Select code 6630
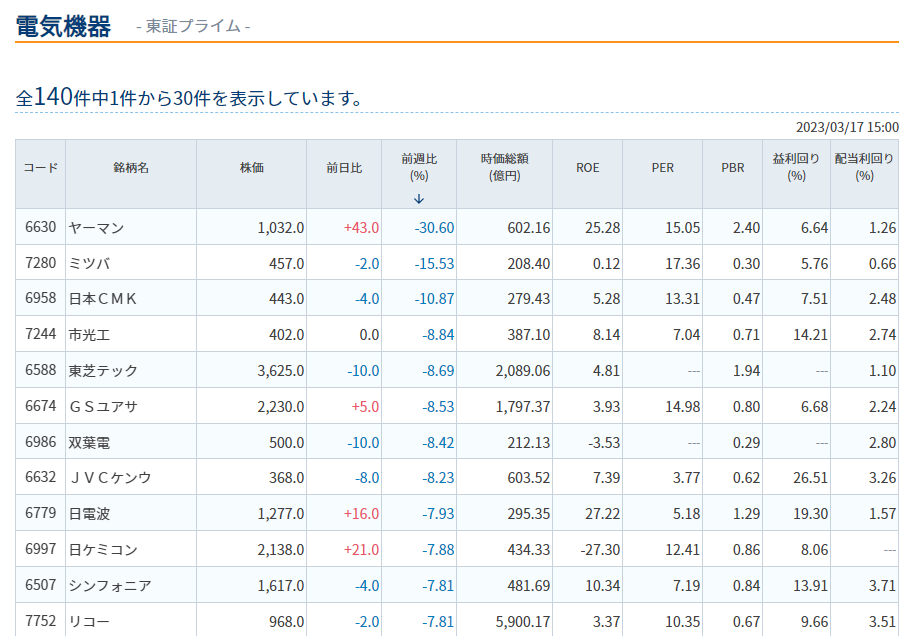This screenshot has height=636, width=920. point(40,227)
